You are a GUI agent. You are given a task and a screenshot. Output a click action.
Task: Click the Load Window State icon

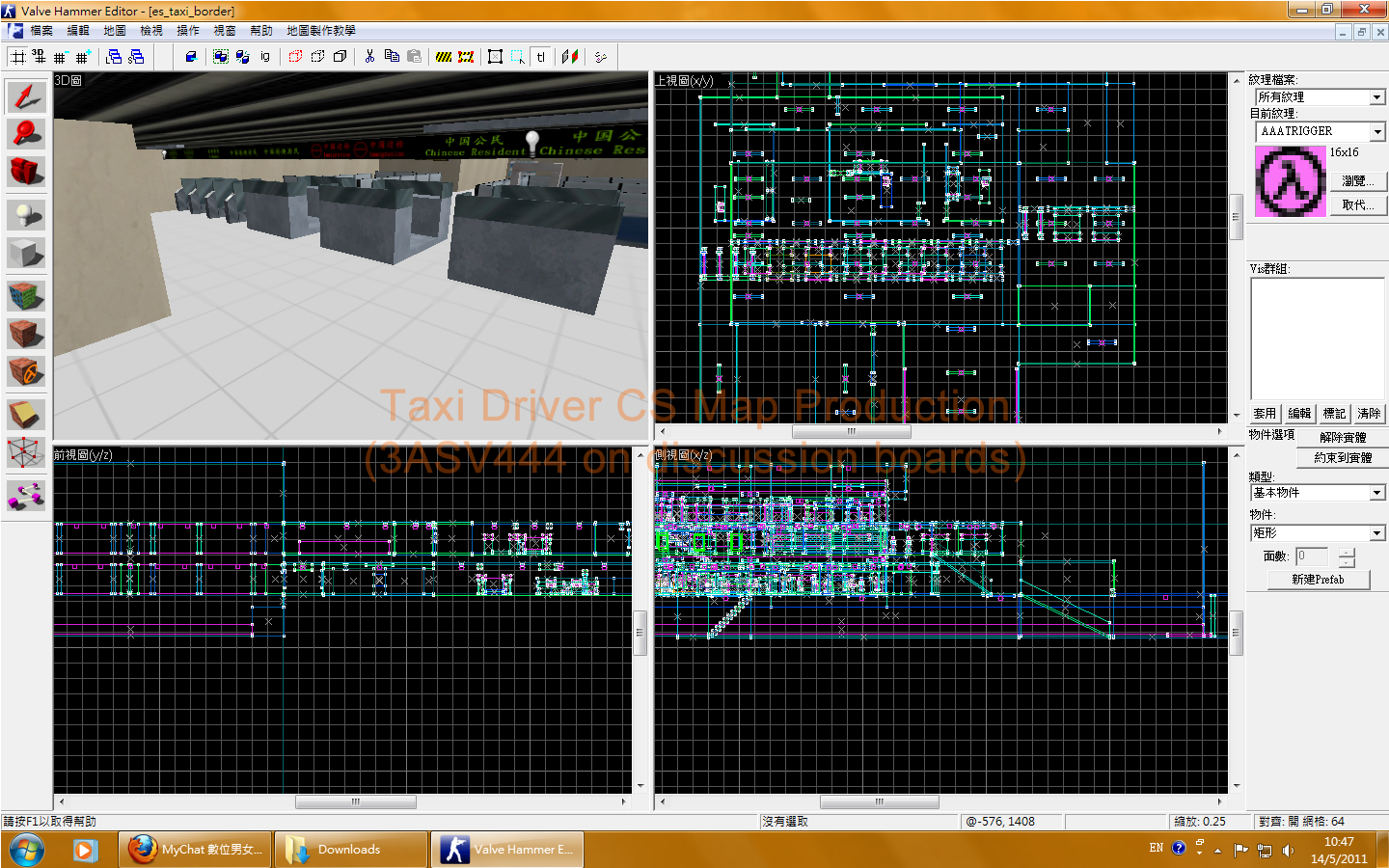[x=114, y=57]
